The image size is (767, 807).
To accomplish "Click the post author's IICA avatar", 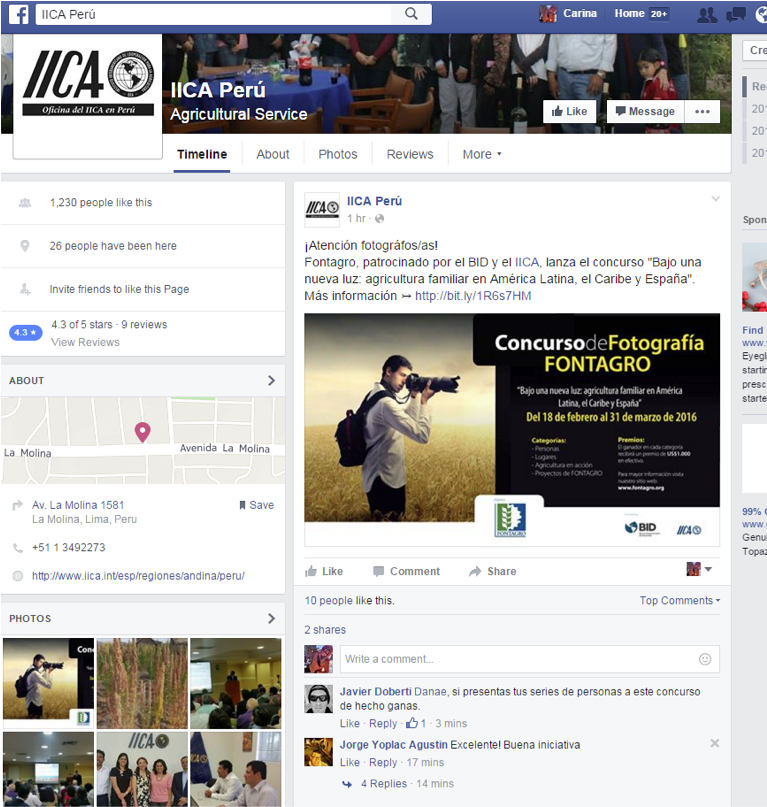I will [x=322, y=209].
